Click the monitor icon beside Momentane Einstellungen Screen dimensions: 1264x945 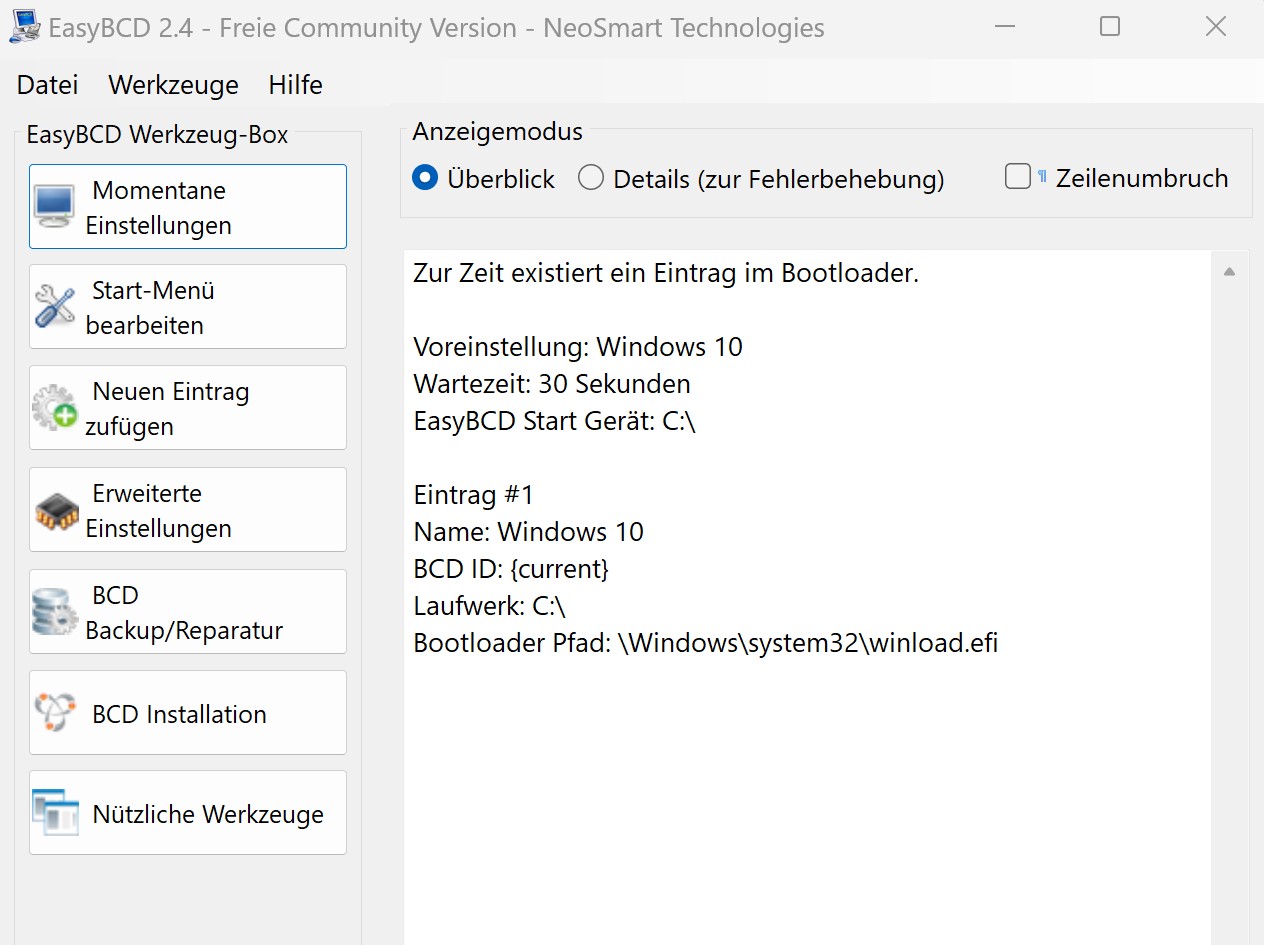pos(54,207)
